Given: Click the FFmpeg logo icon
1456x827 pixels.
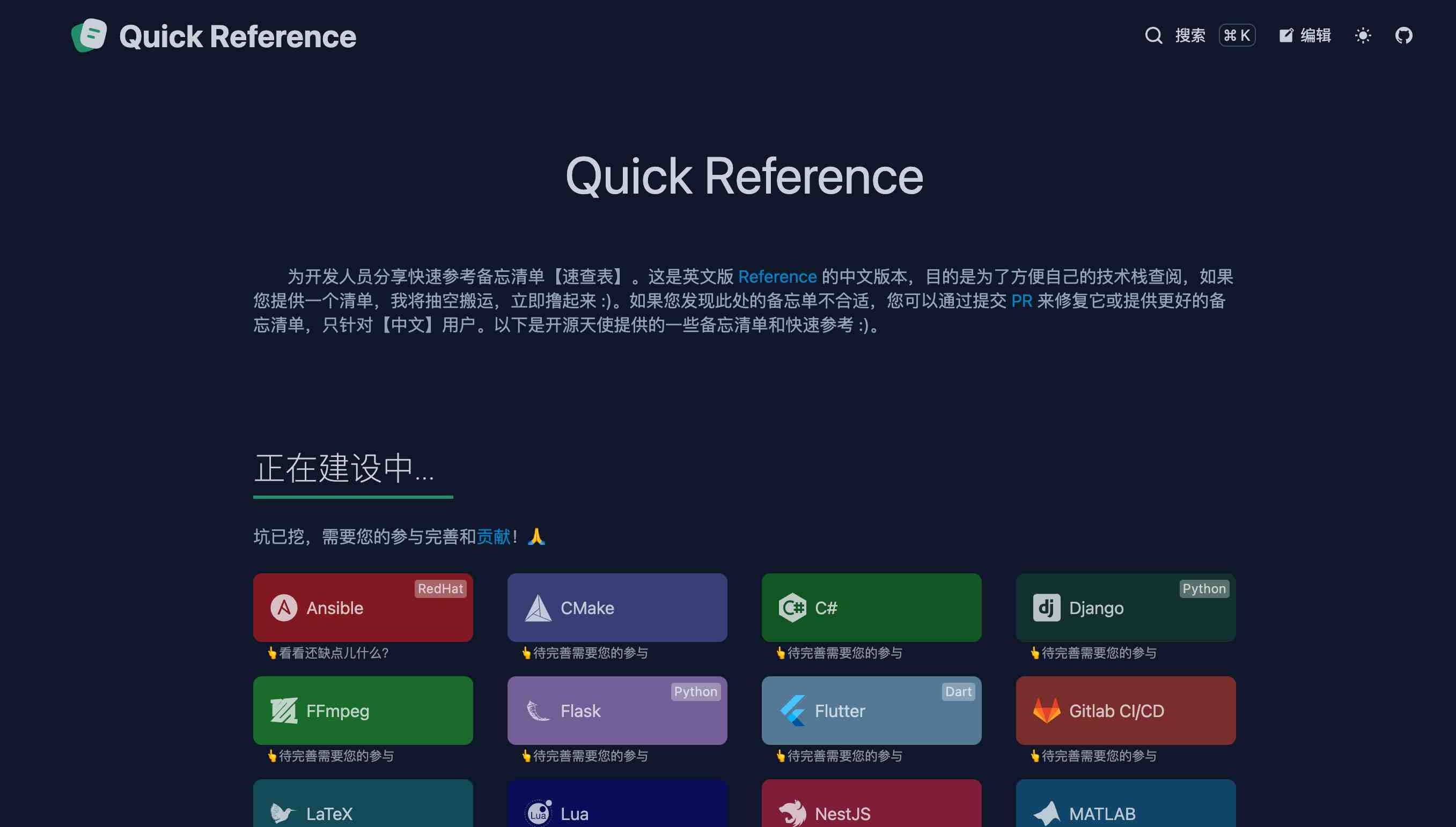Looking at the screenshot, I should click(x=284, y=711).
